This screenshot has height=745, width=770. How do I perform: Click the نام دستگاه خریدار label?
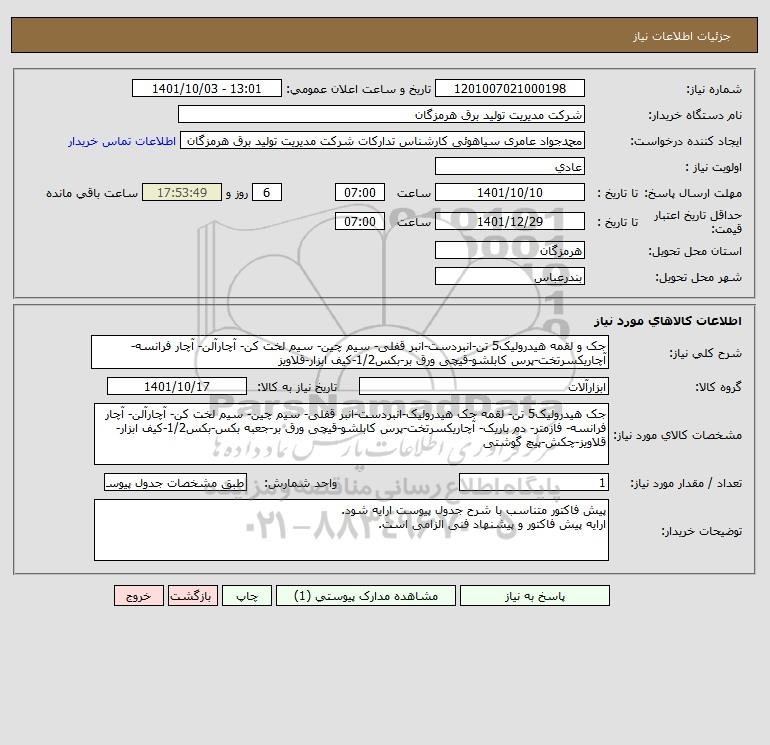(x=695, y=115)
